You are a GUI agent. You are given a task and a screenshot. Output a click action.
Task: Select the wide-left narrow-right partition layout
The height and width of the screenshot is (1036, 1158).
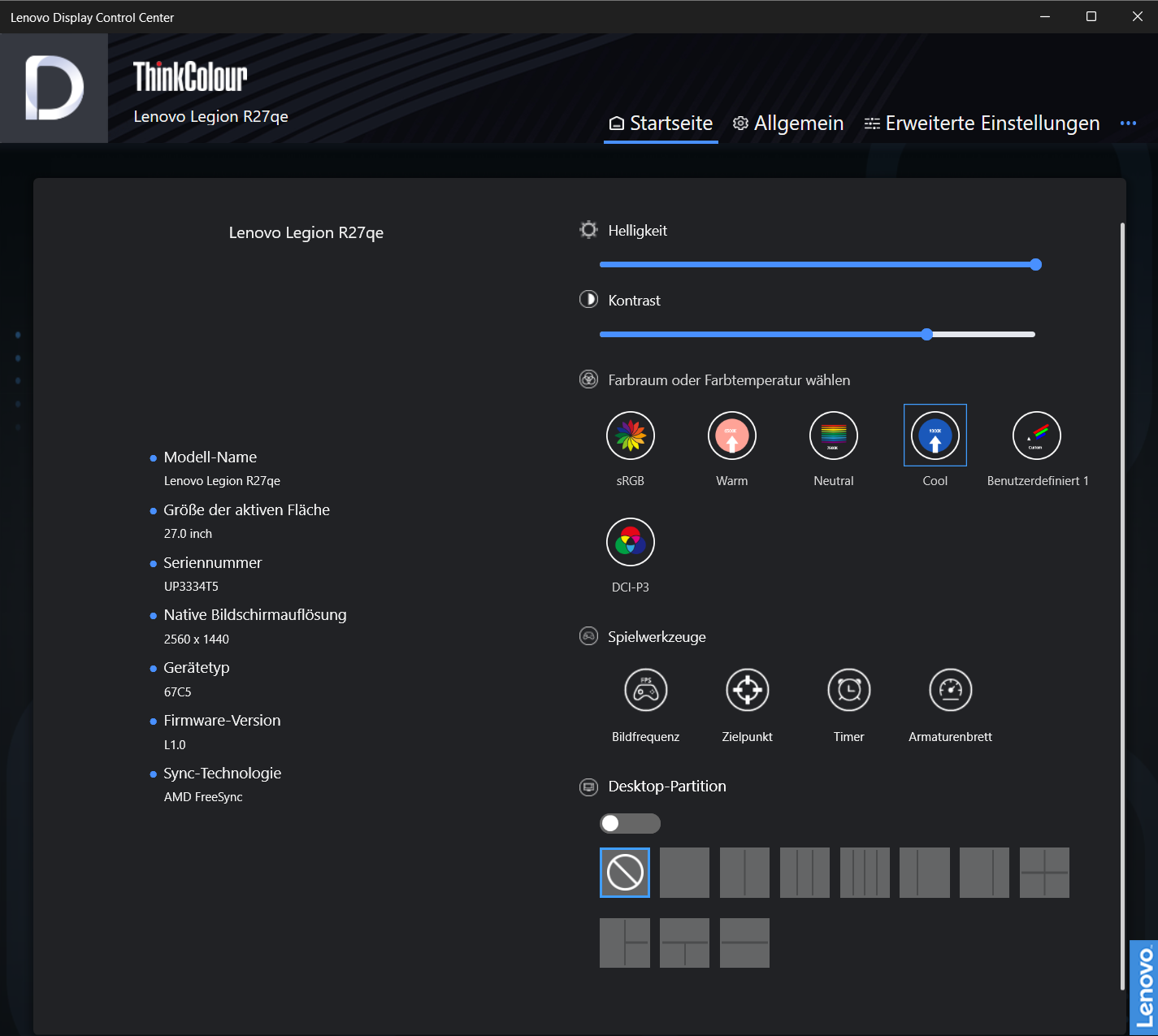(984, 873)
